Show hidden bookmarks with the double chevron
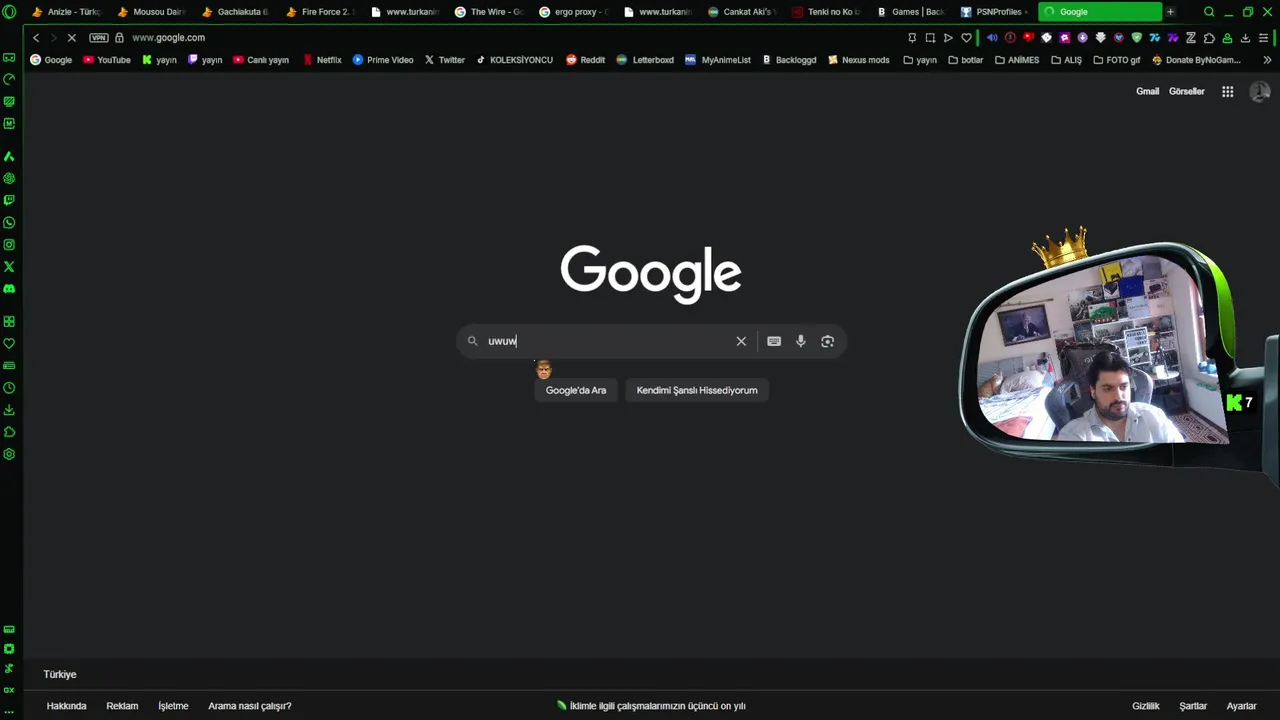 [1267, 60]
